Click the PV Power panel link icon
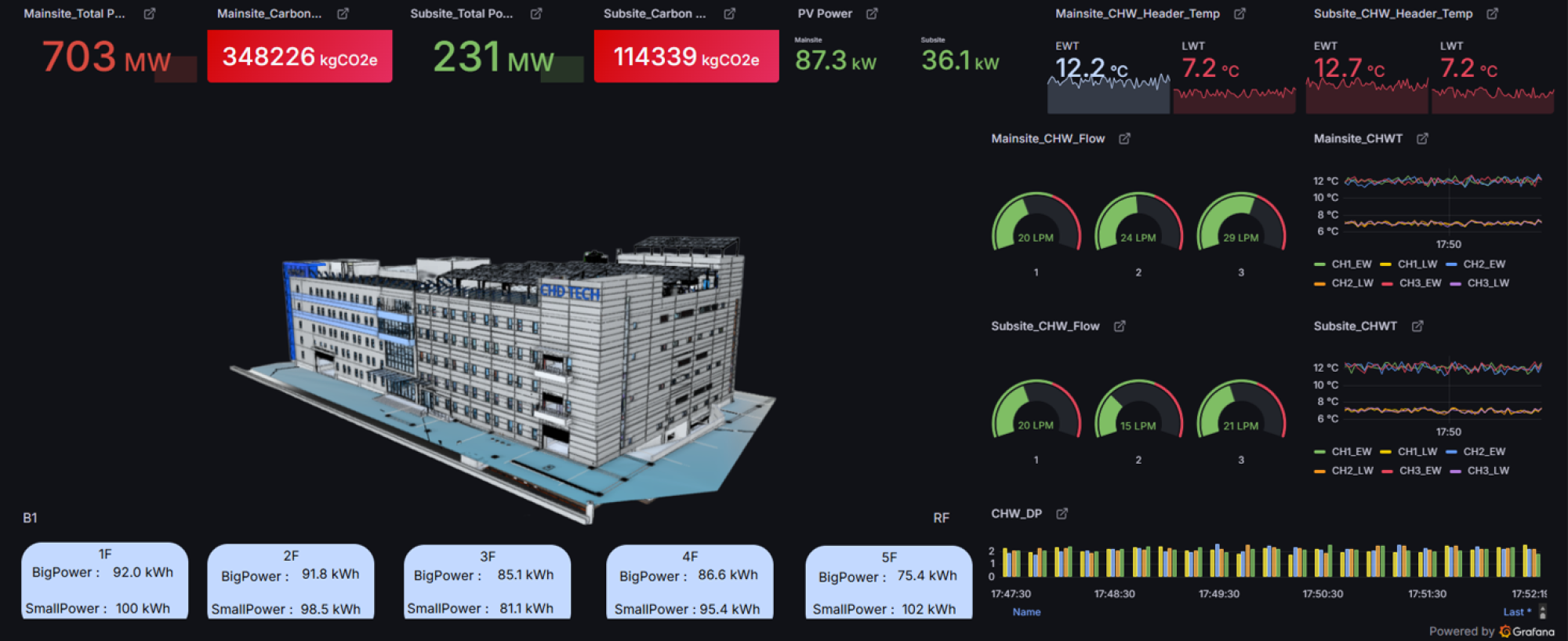 coord(872,13)
